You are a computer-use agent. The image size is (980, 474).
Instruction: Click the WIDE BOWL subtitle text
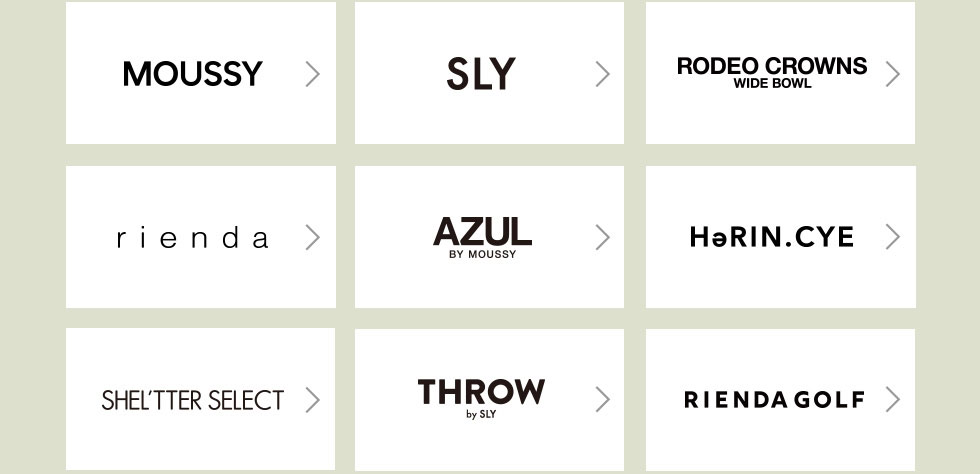772,84
